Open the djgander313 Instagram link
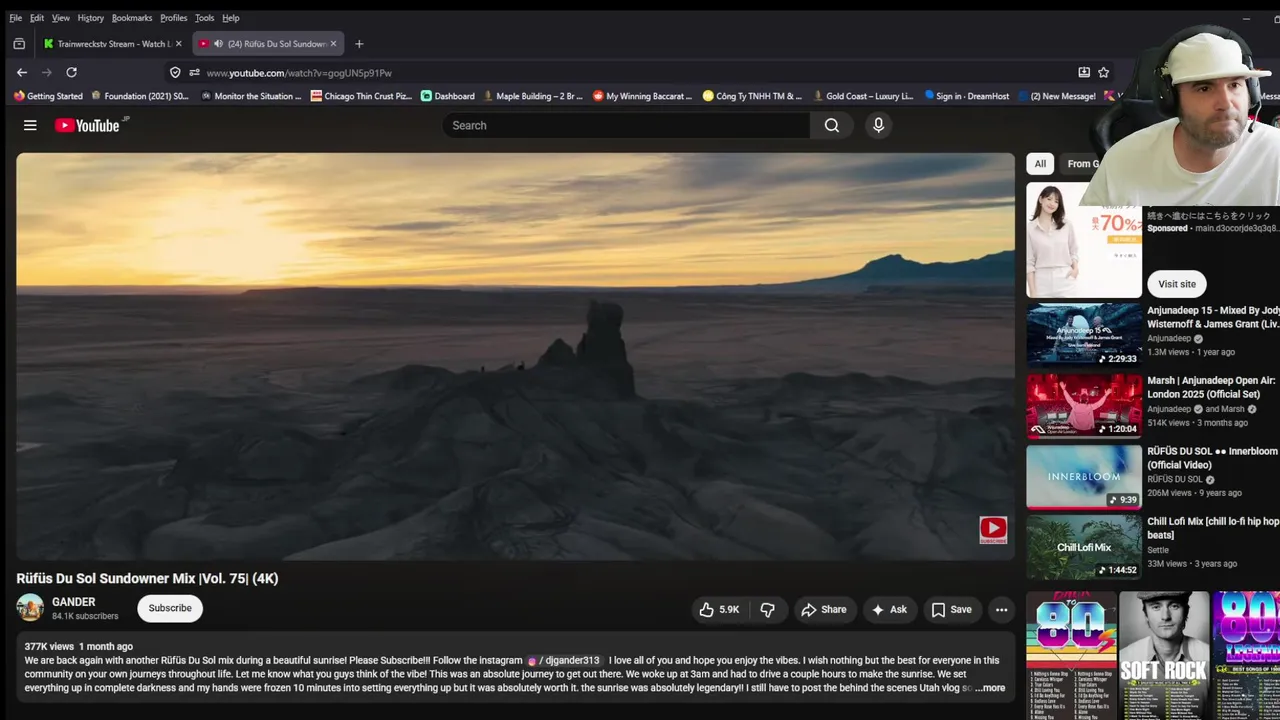 564,660
